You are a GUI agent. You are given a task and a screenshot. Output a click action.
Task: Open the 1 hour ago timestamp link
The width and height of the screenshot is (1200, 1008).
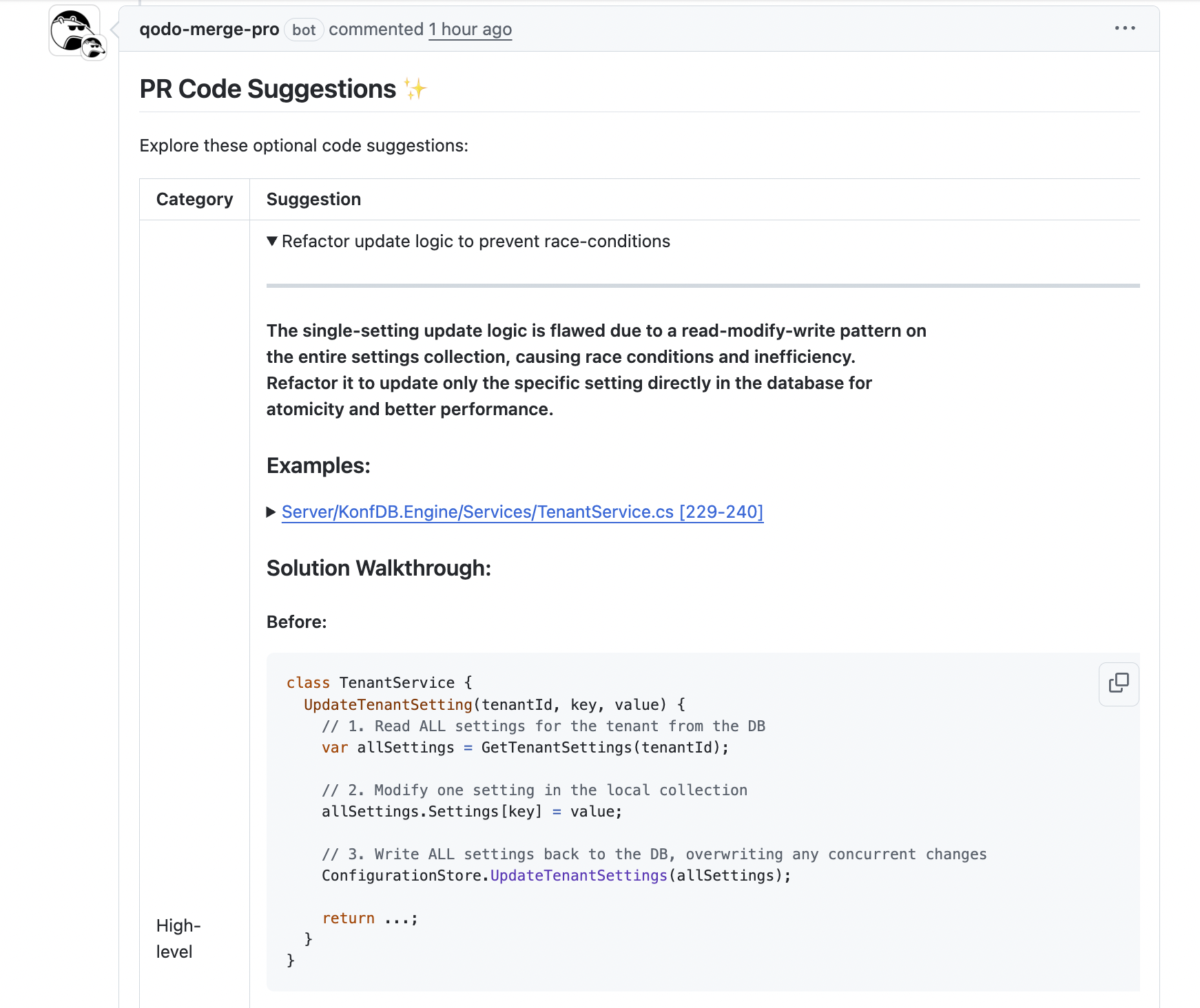[x=470, y=29]
